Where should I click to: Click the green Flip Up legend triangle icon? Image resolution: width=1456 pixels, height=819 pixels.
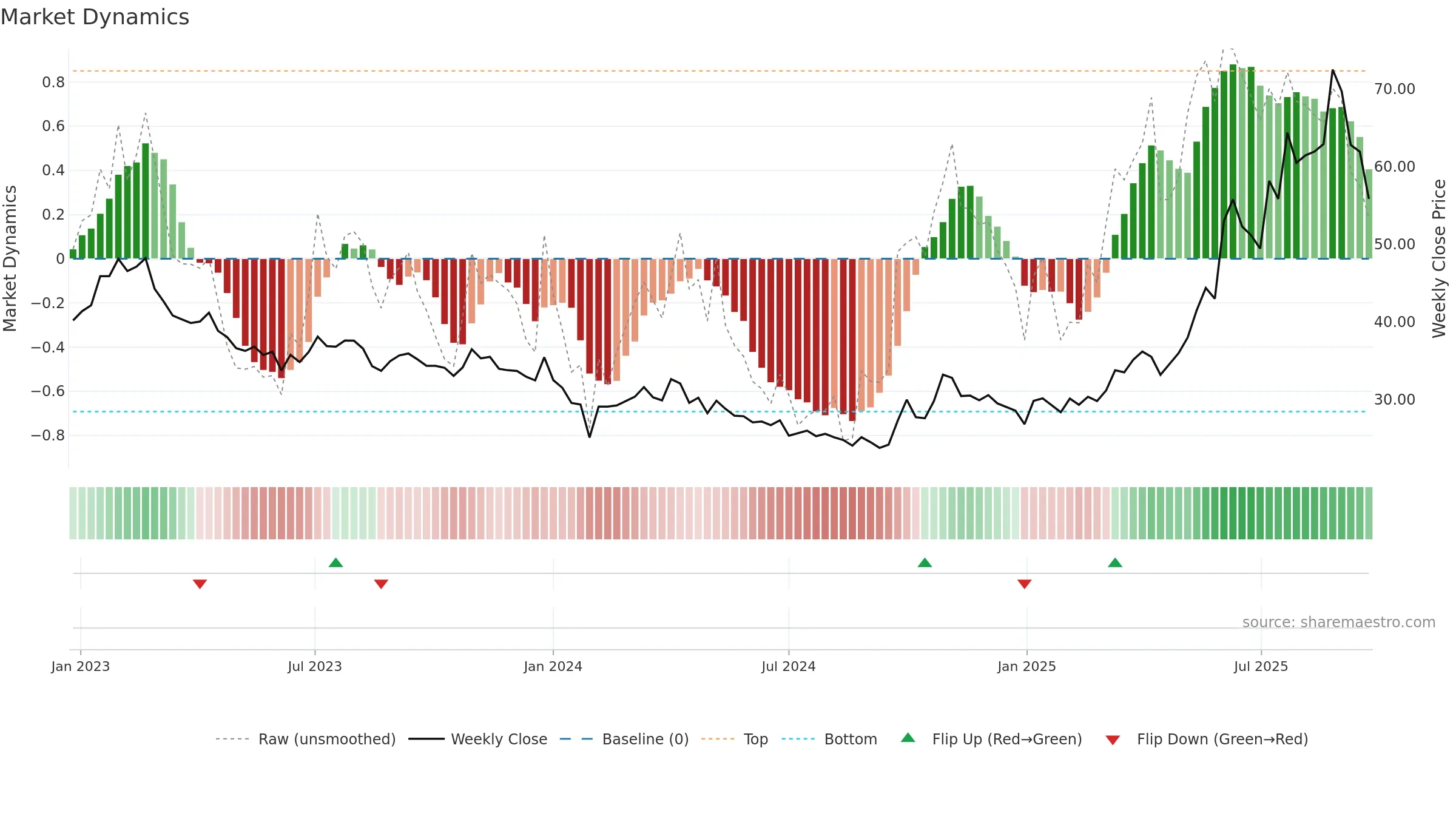pyautogui.click(x=908, y=738)
